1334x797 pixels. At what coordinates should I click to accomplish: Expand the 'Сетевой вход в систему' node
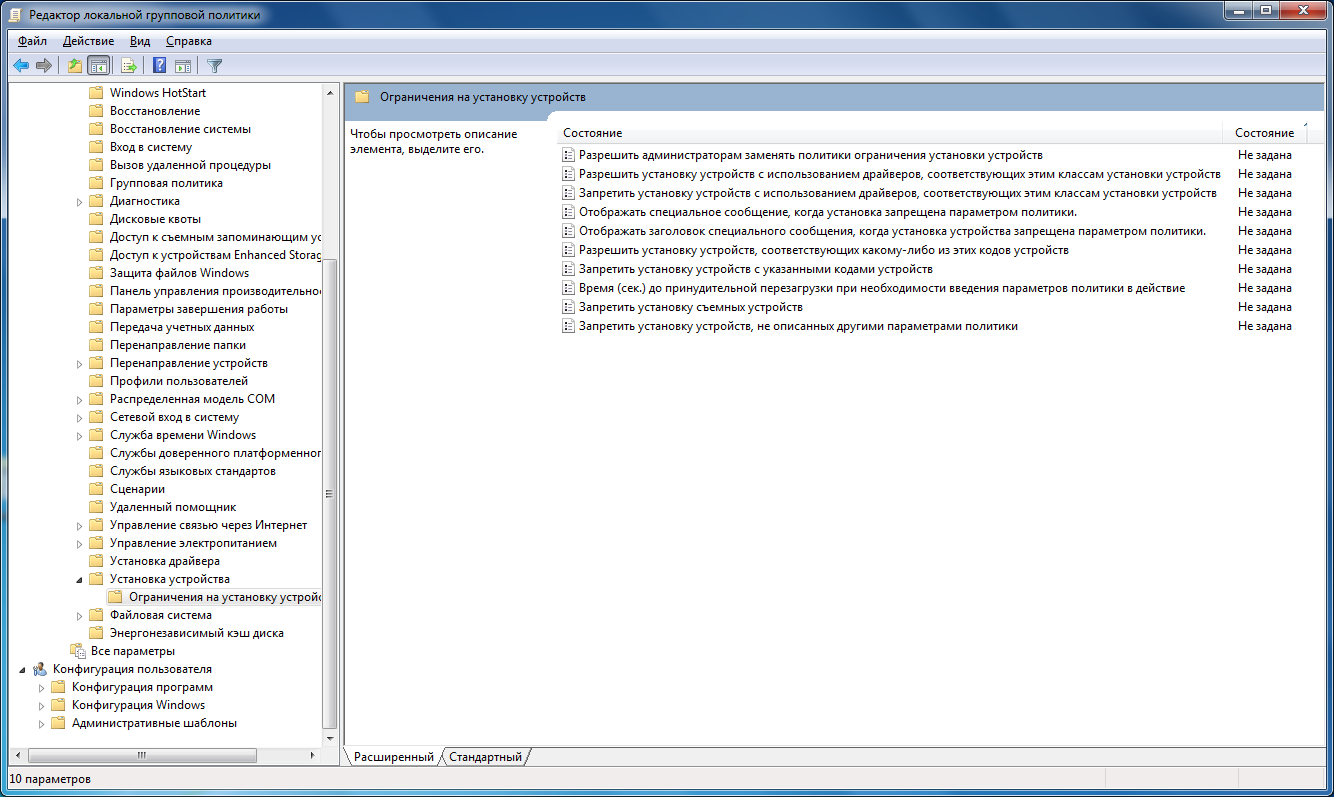pos(80,417)
